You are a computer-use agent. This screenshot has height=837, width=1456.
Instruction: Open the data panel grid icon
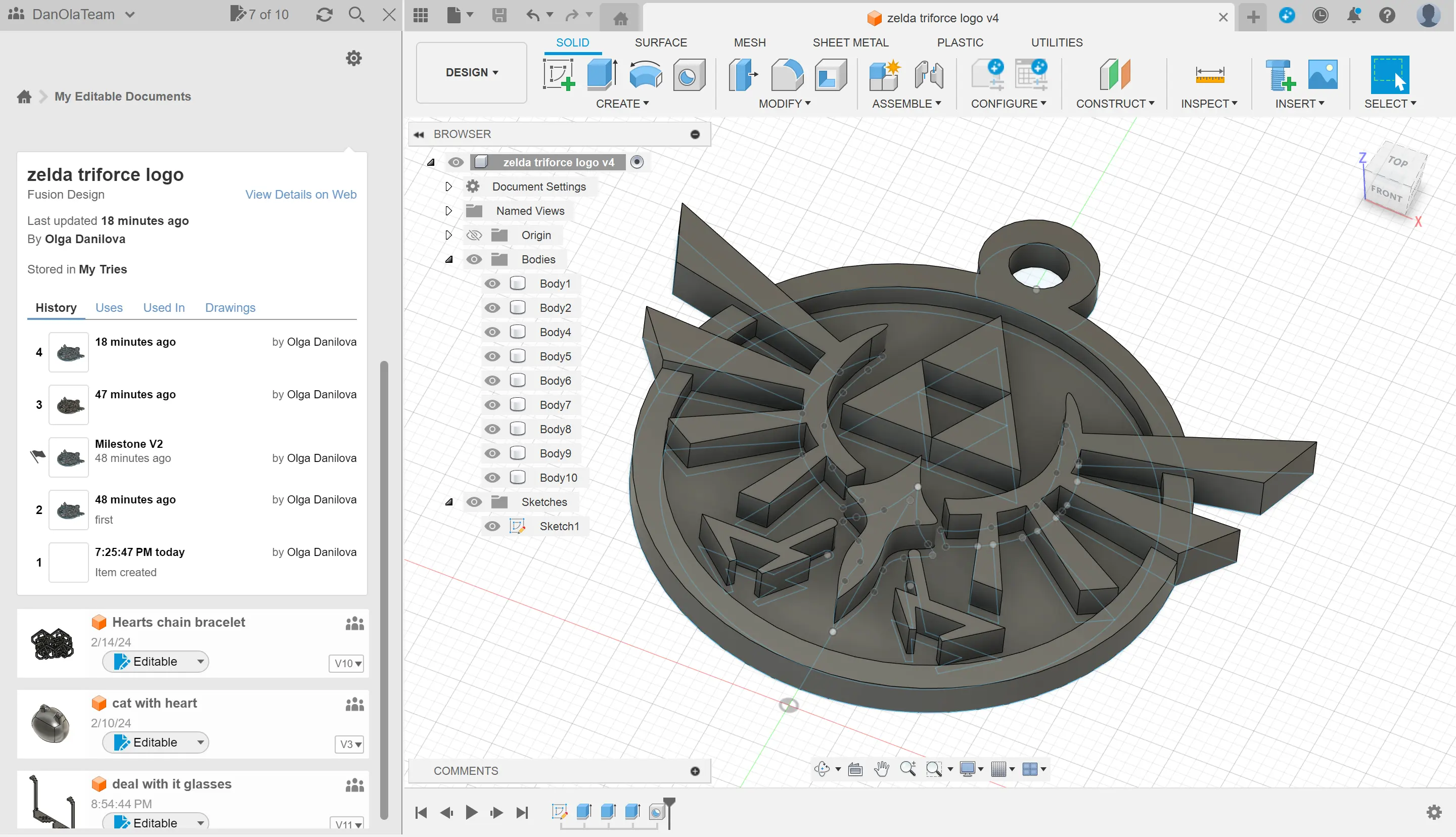421,15
